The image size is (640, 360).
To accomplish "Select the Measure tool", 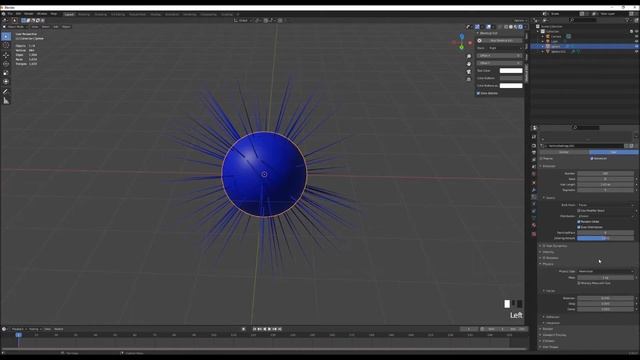I will coord(6,101).
